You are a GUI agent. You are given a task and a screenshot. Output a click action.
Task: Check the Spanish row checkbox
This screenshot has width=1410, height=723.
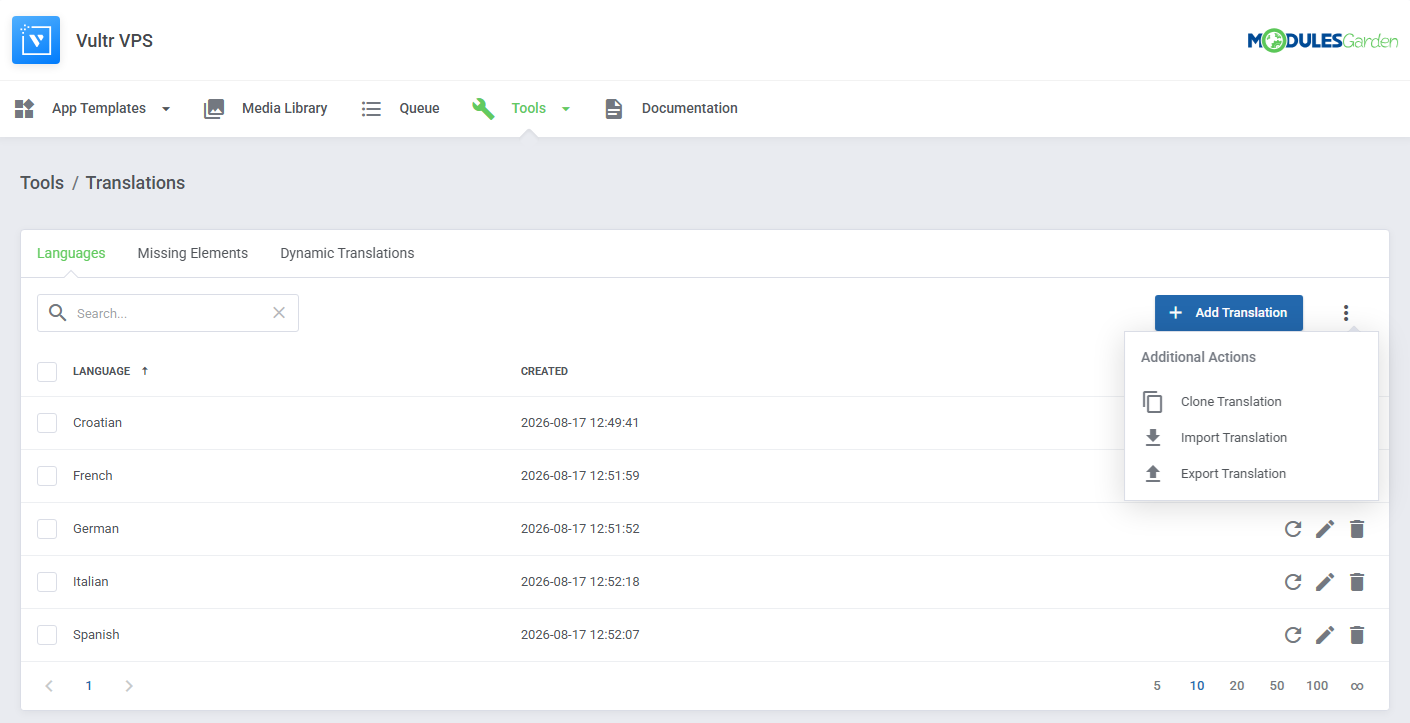47,635
